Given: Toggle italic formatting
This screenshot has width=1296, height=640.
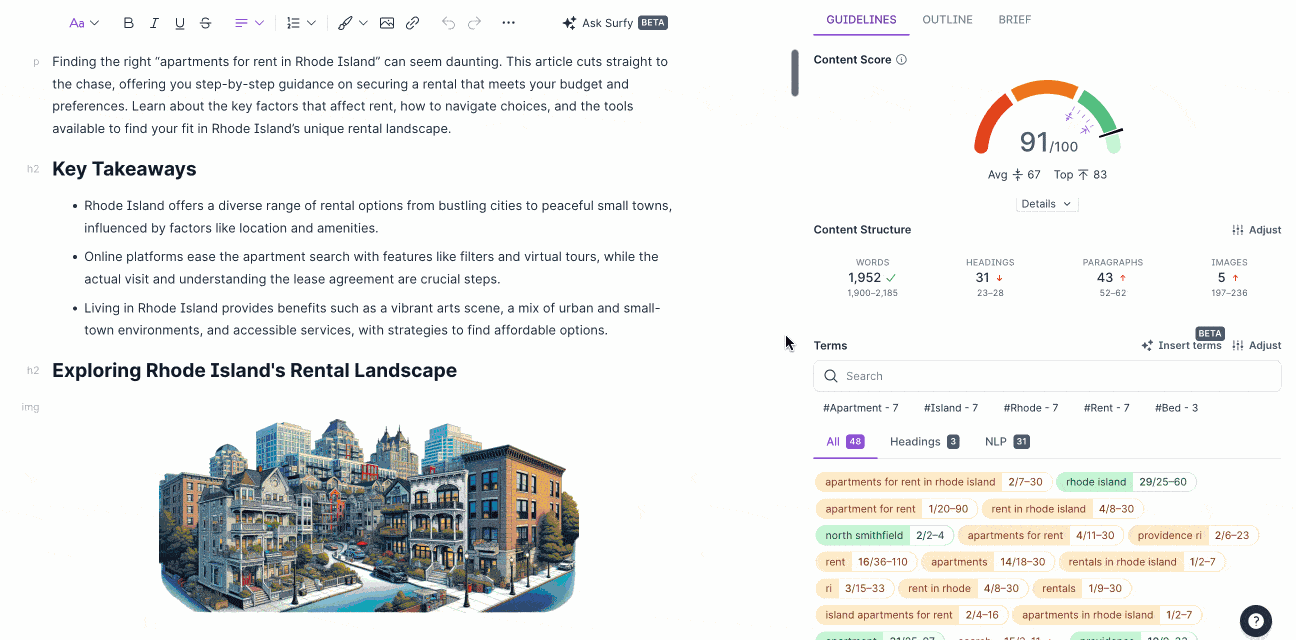Looking at the screenshot, I should pyautogui.click(x=154, y=23).
